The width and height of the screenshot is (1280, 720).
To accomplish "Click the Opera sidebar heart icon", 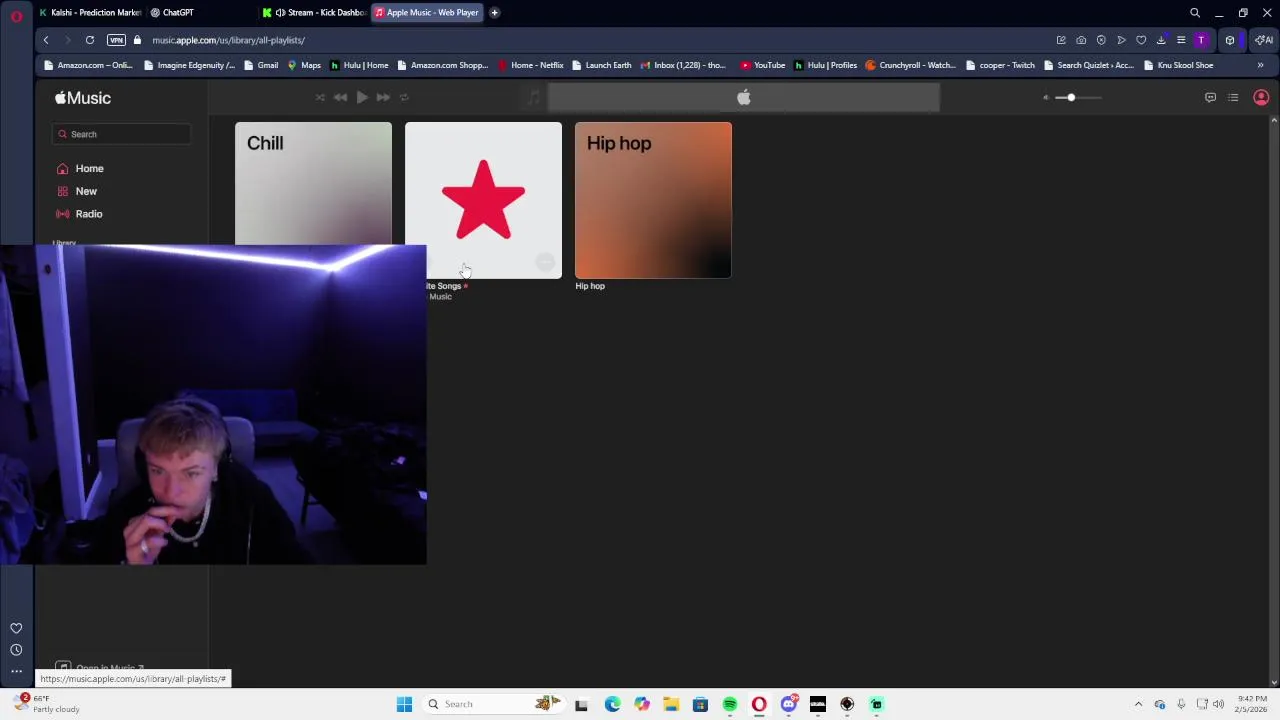I will [x=16, y=628].
